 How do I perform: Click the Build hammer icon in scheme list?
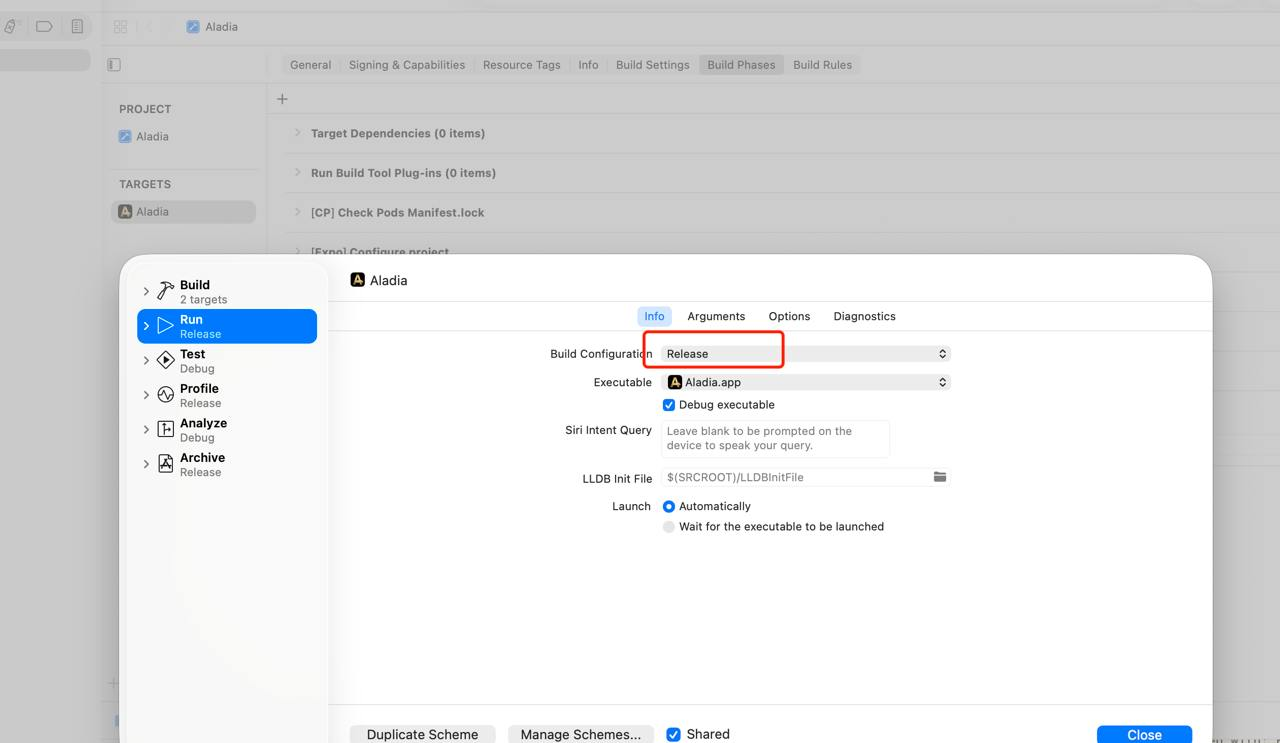click(166, 291)
